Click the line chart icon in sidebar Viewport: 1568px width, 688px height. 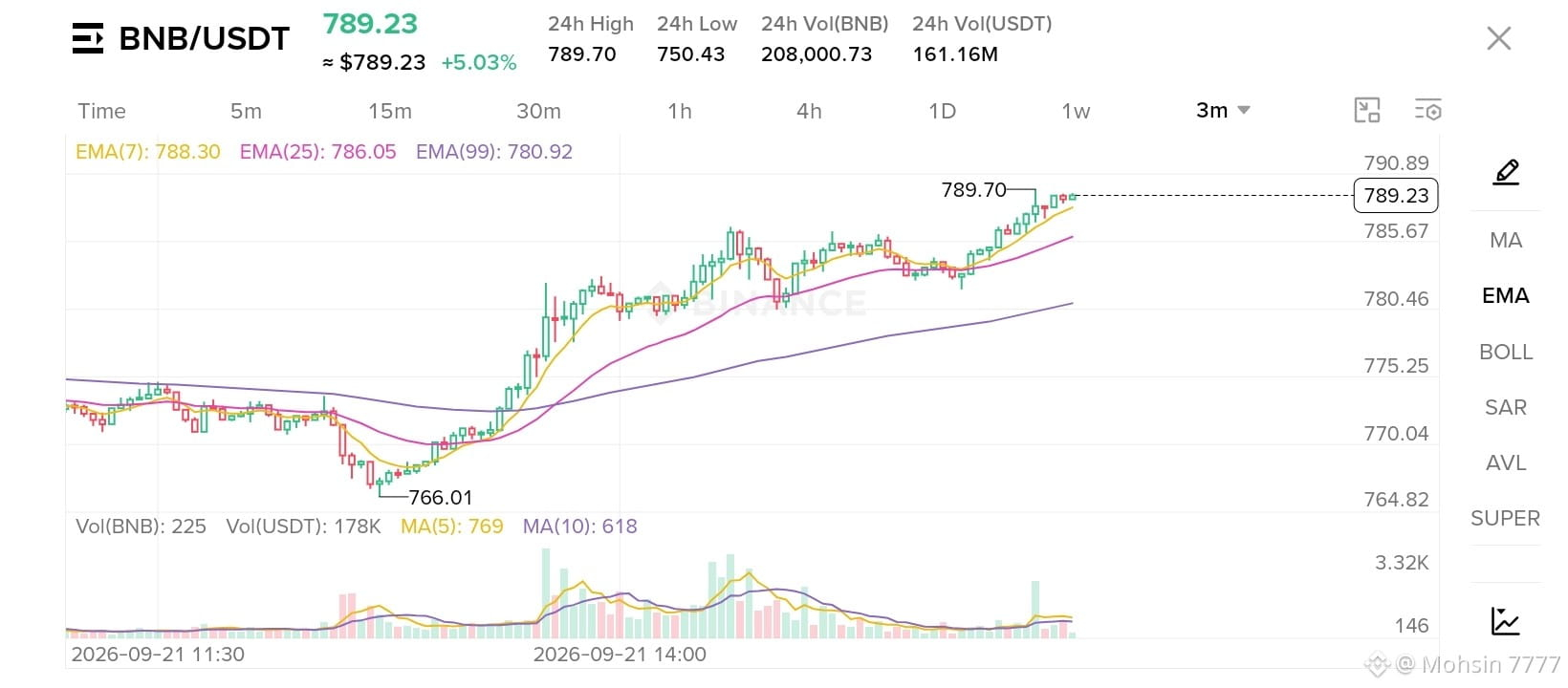1506,621
